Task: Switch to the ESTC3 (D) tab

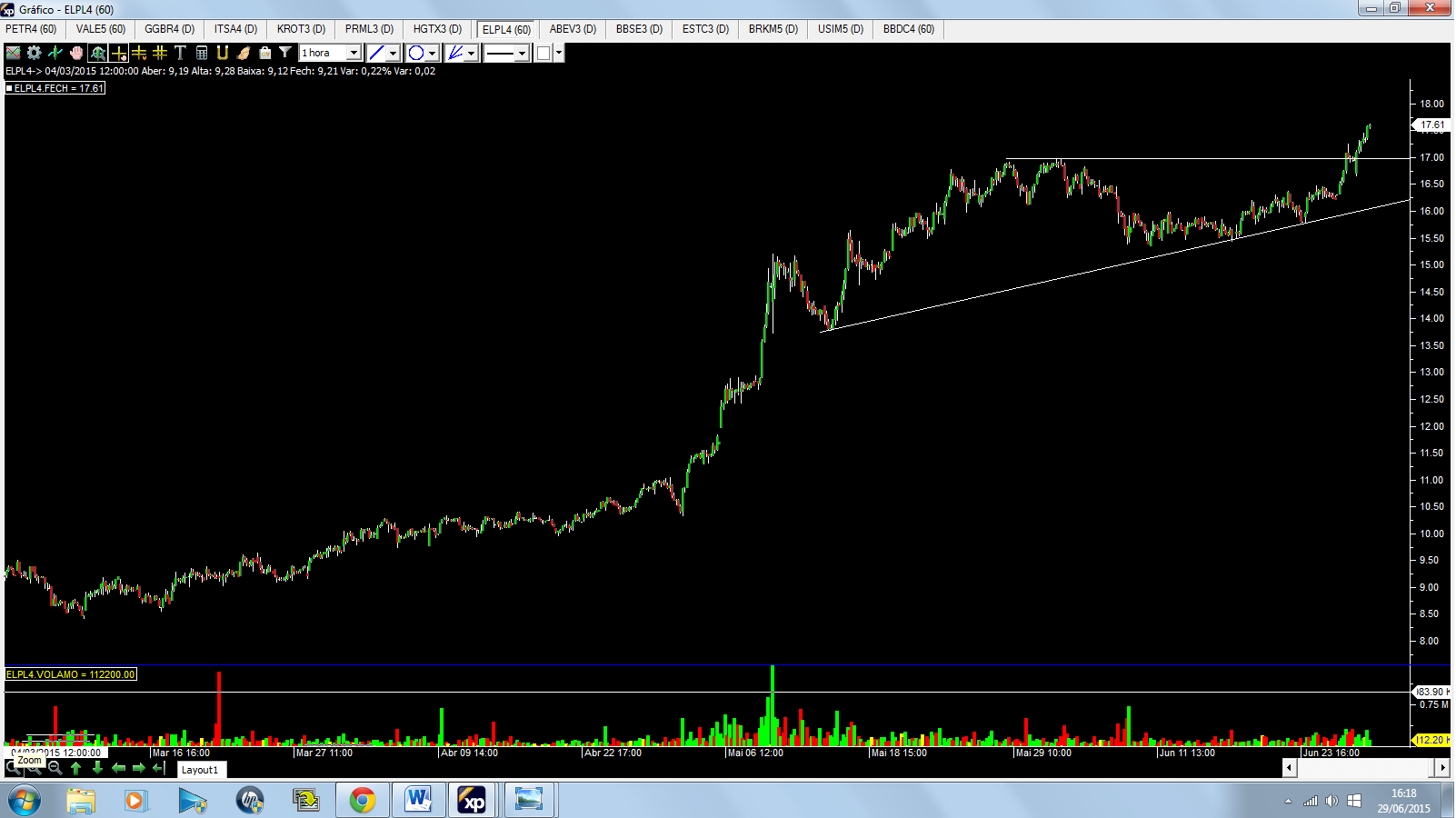Action: [706, 29]
